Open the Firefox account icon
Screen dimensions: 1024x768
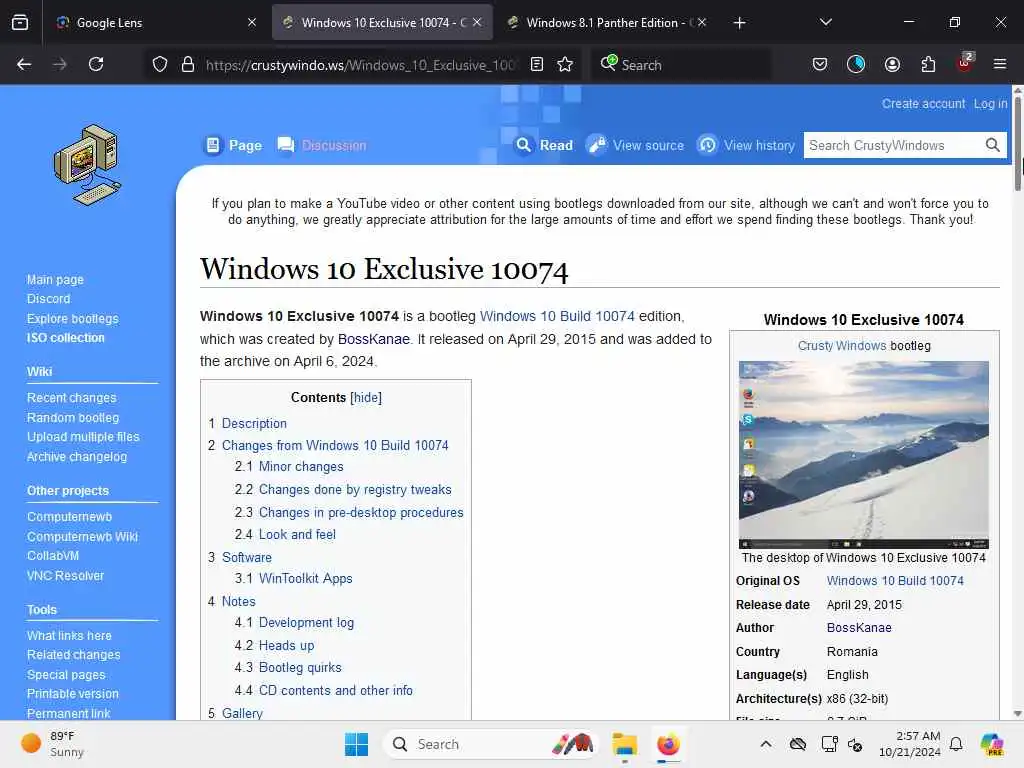(x=892, y=64)
